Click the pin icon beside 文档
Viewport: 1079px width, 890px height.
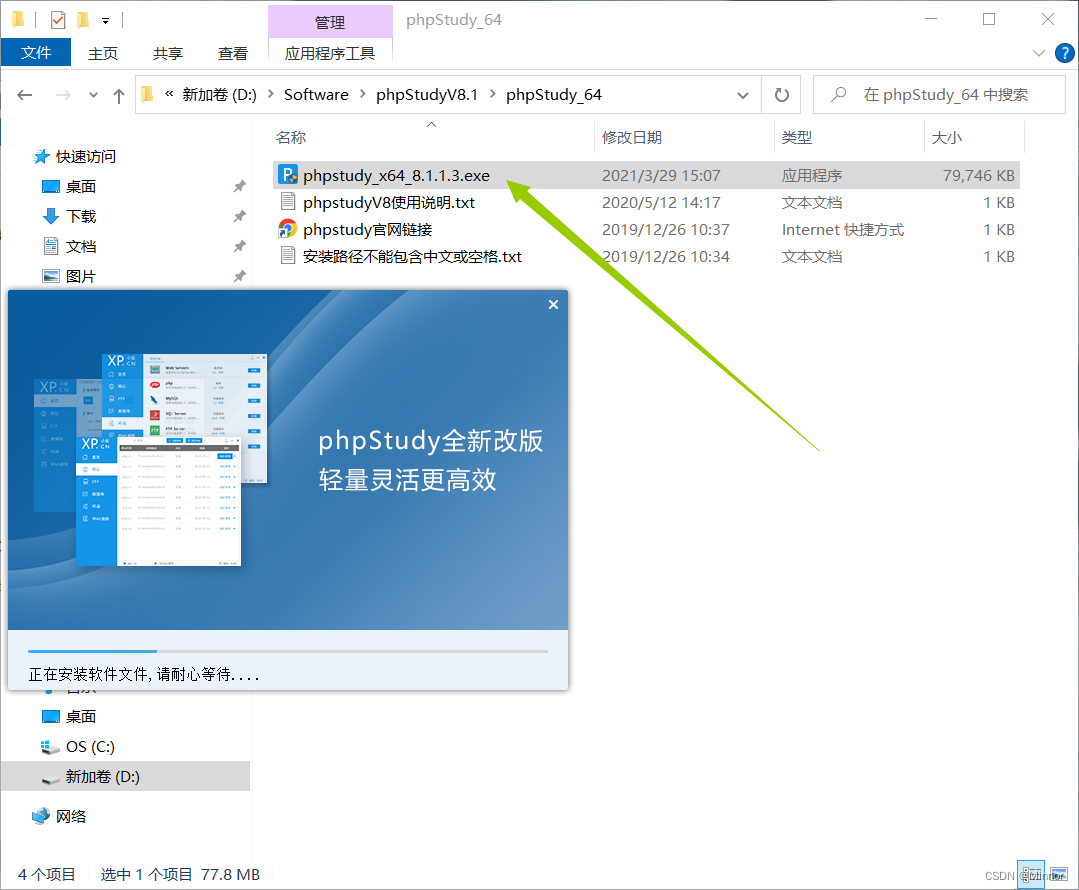(239, 246)
